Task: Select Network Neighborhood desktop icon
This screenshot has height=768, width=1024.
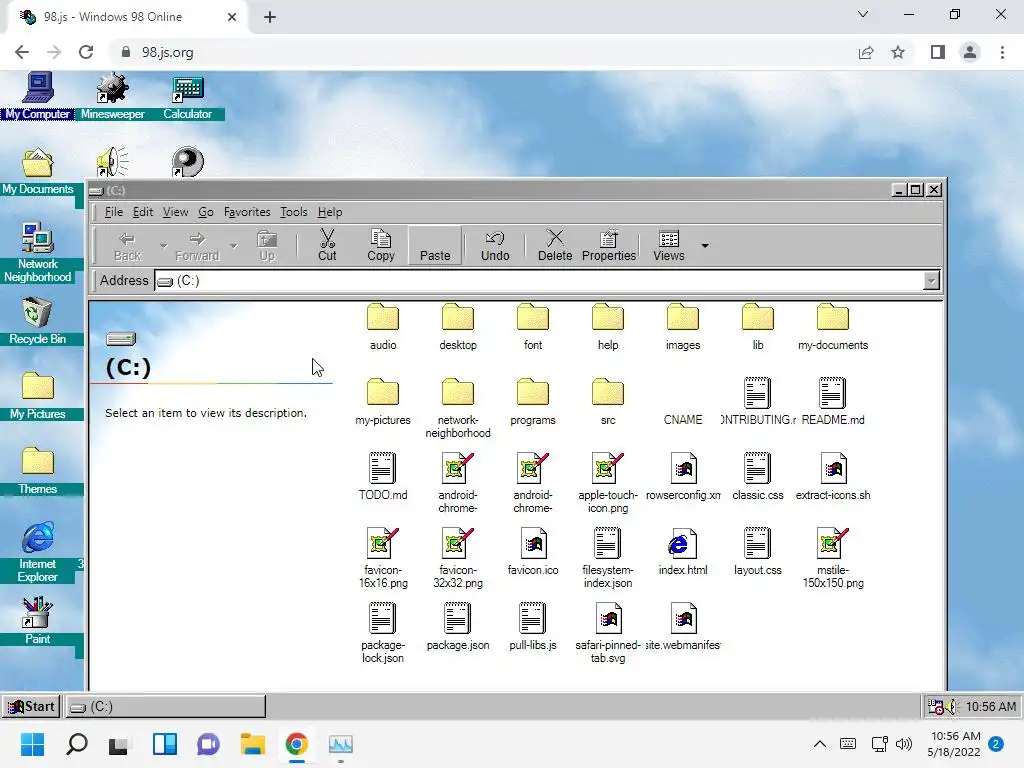Action: (x=37, y=253)
